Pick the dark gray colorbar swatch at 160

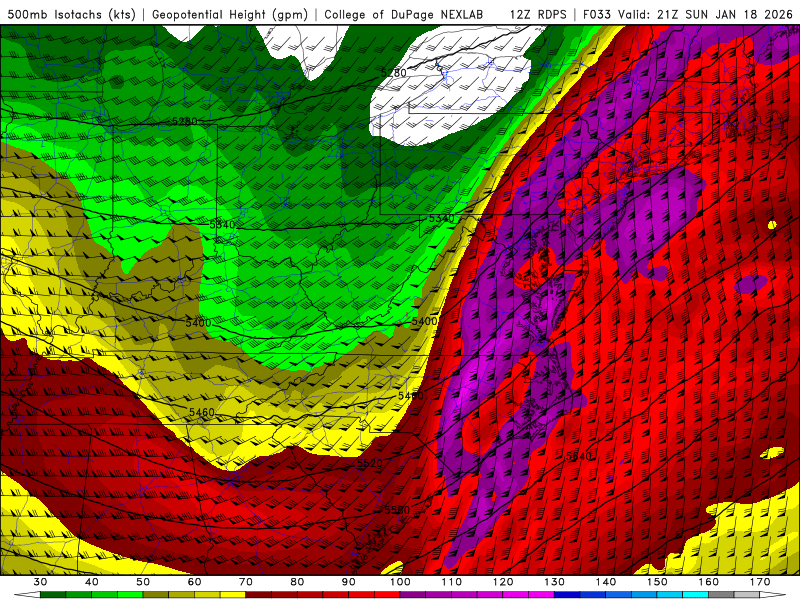721,594
